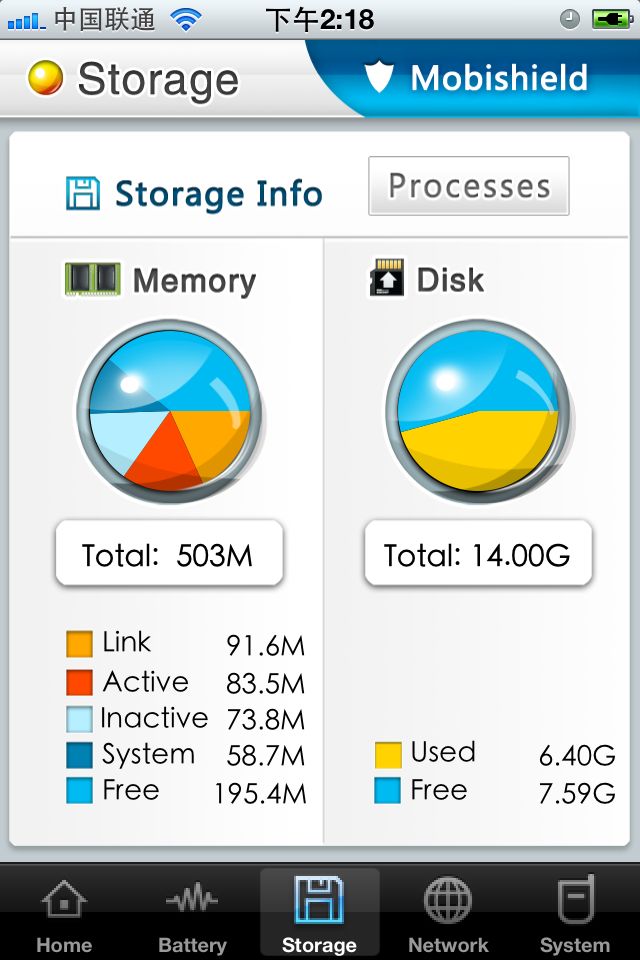
Task: Select the Storage tab floppy icon
Action: click(x=319, y=899)
